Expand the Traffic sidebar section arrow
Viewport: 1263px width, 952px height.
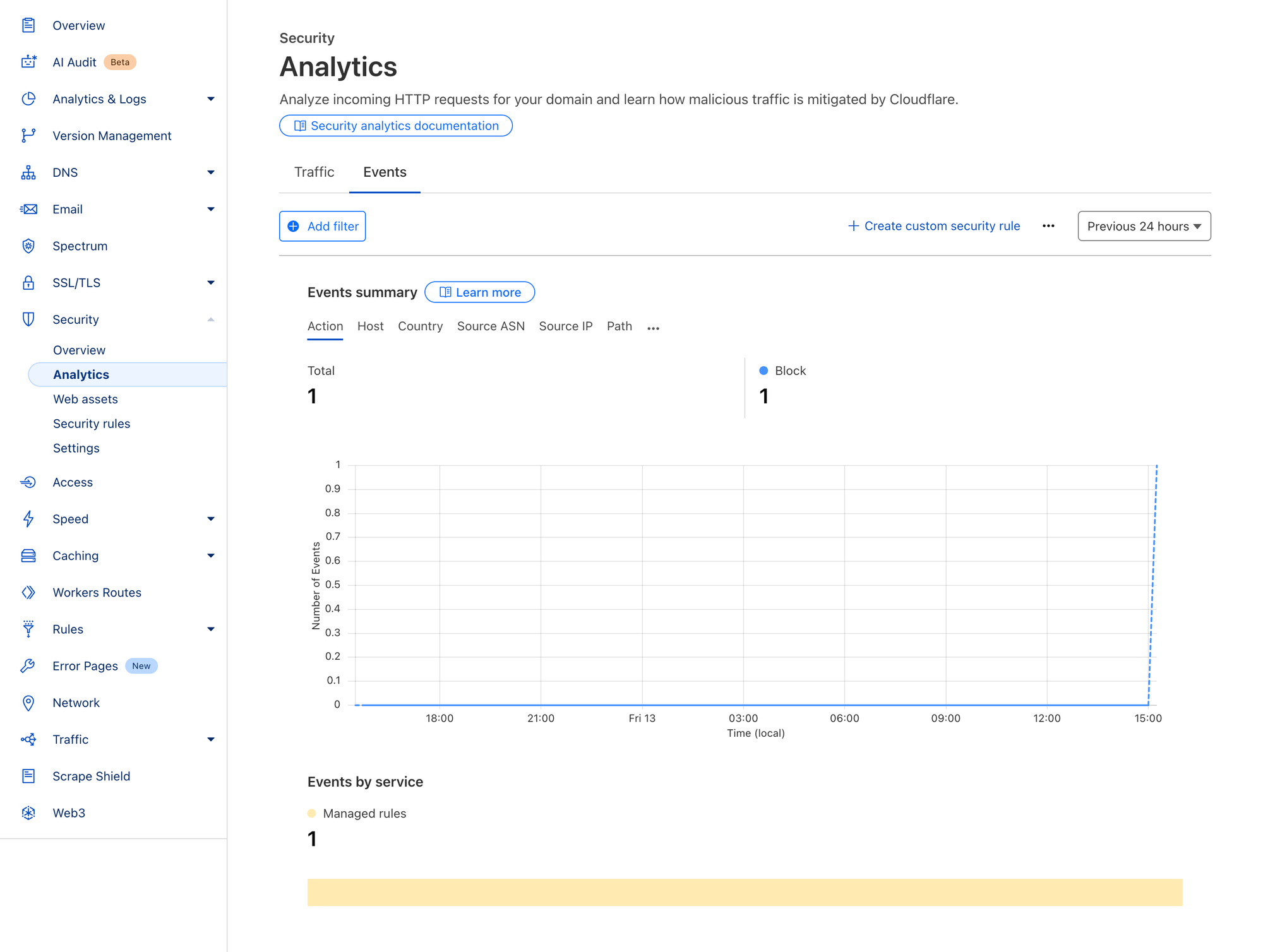pos(211,739)
